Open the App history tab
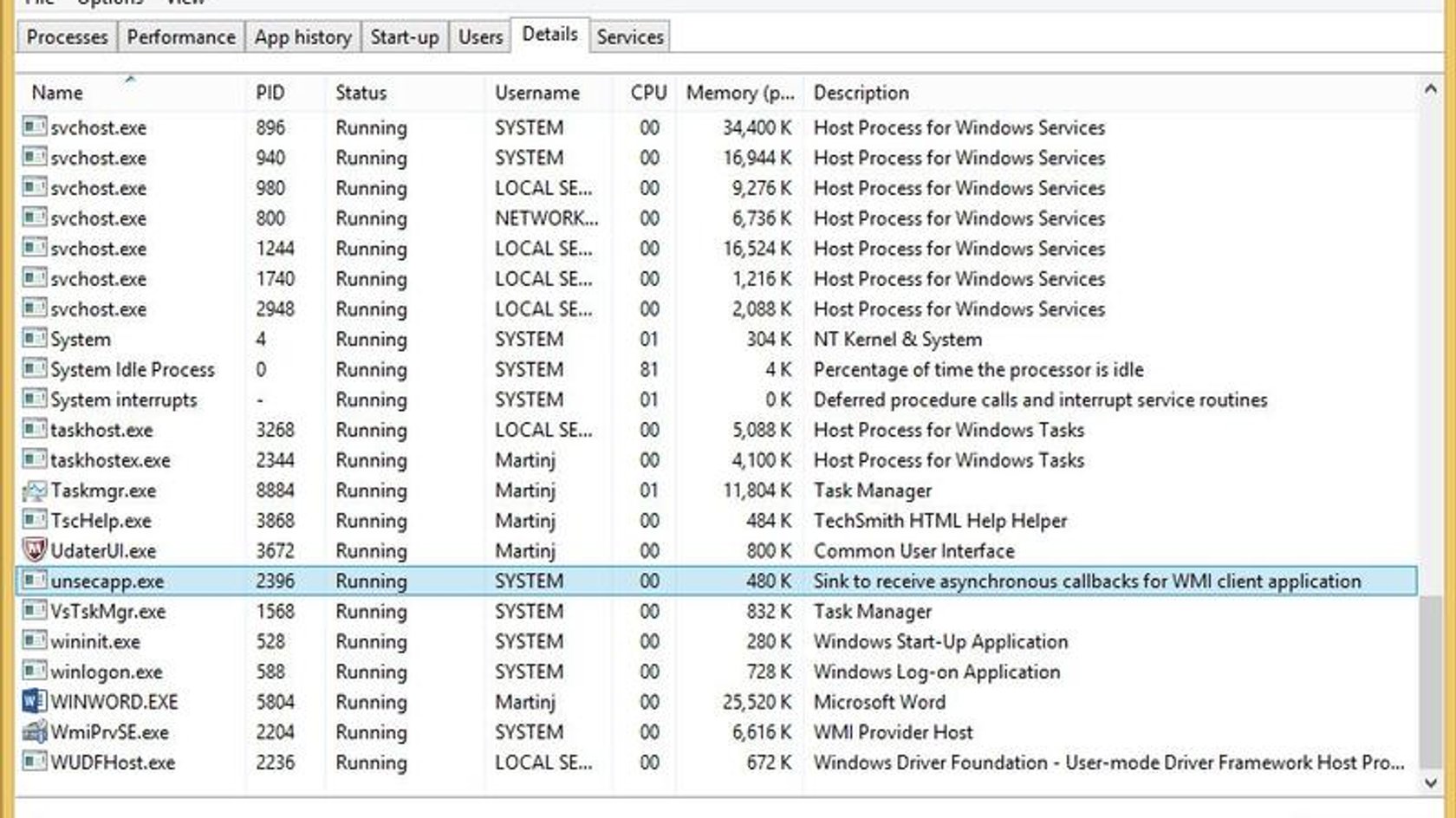 [302, 36]
